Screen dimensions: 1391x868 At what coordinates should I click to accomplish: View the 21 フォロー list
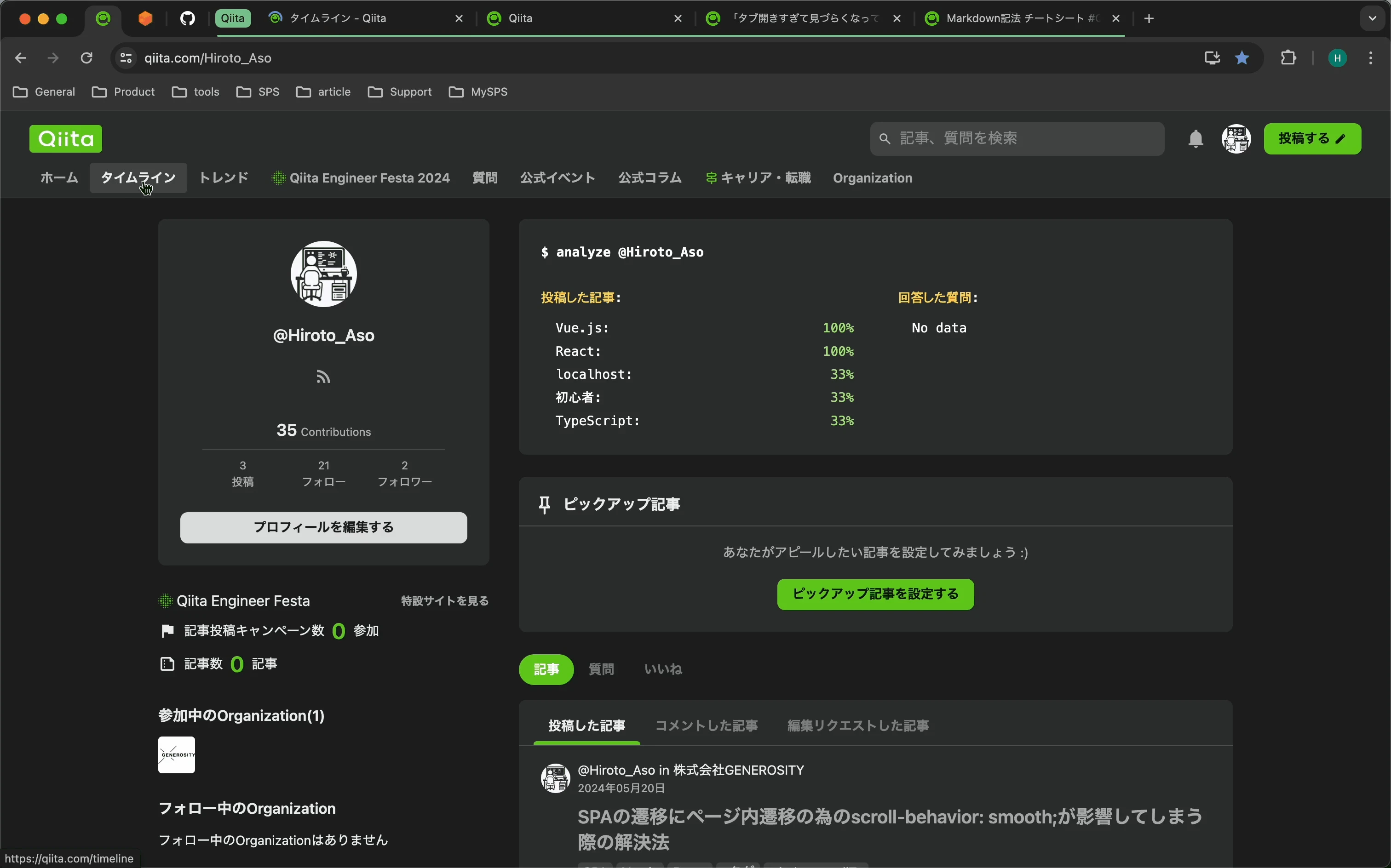[x=323, y=474]
